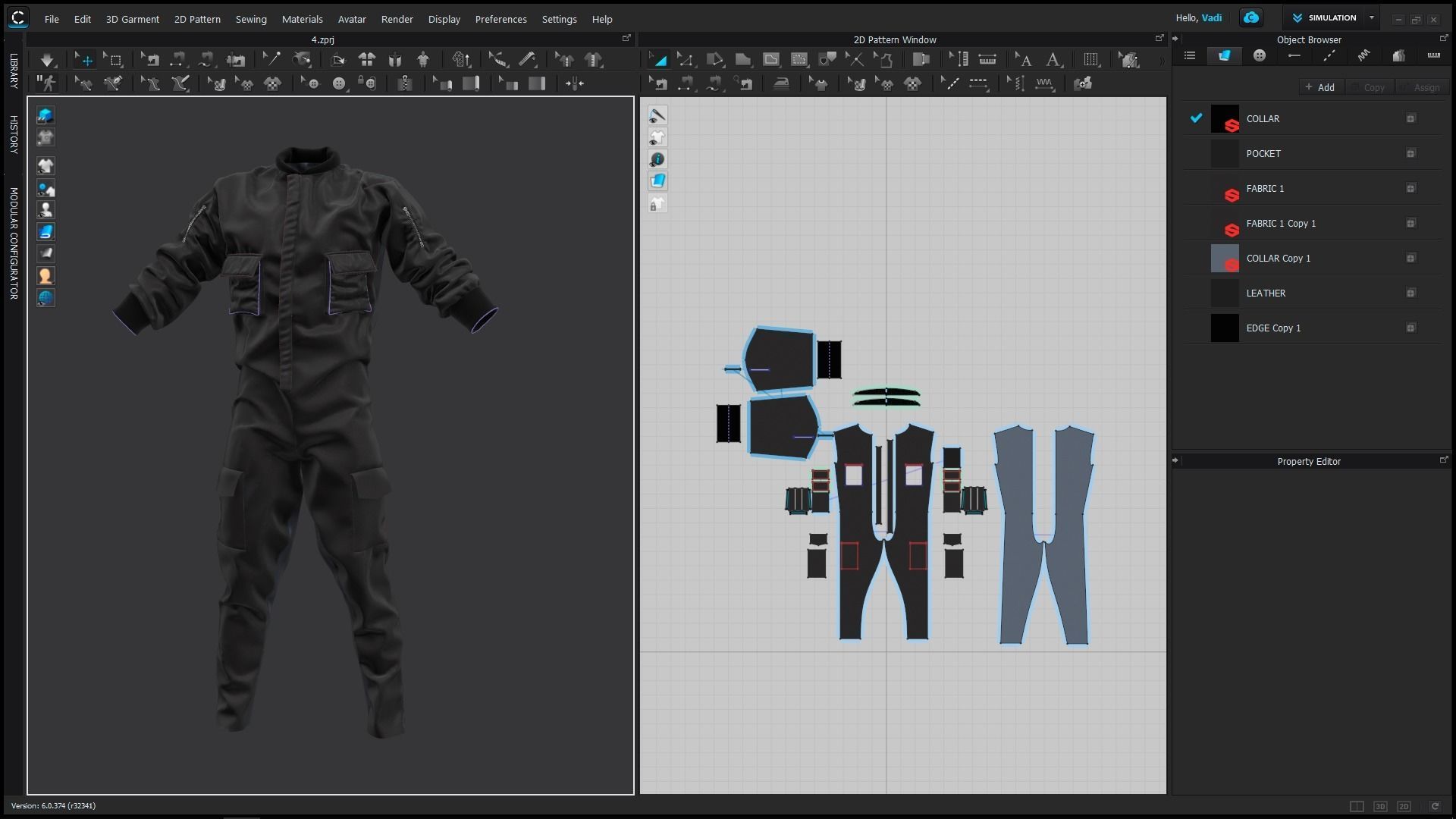Open the Sewing menu
The image size is (1456, 819).
pos(250,19)
